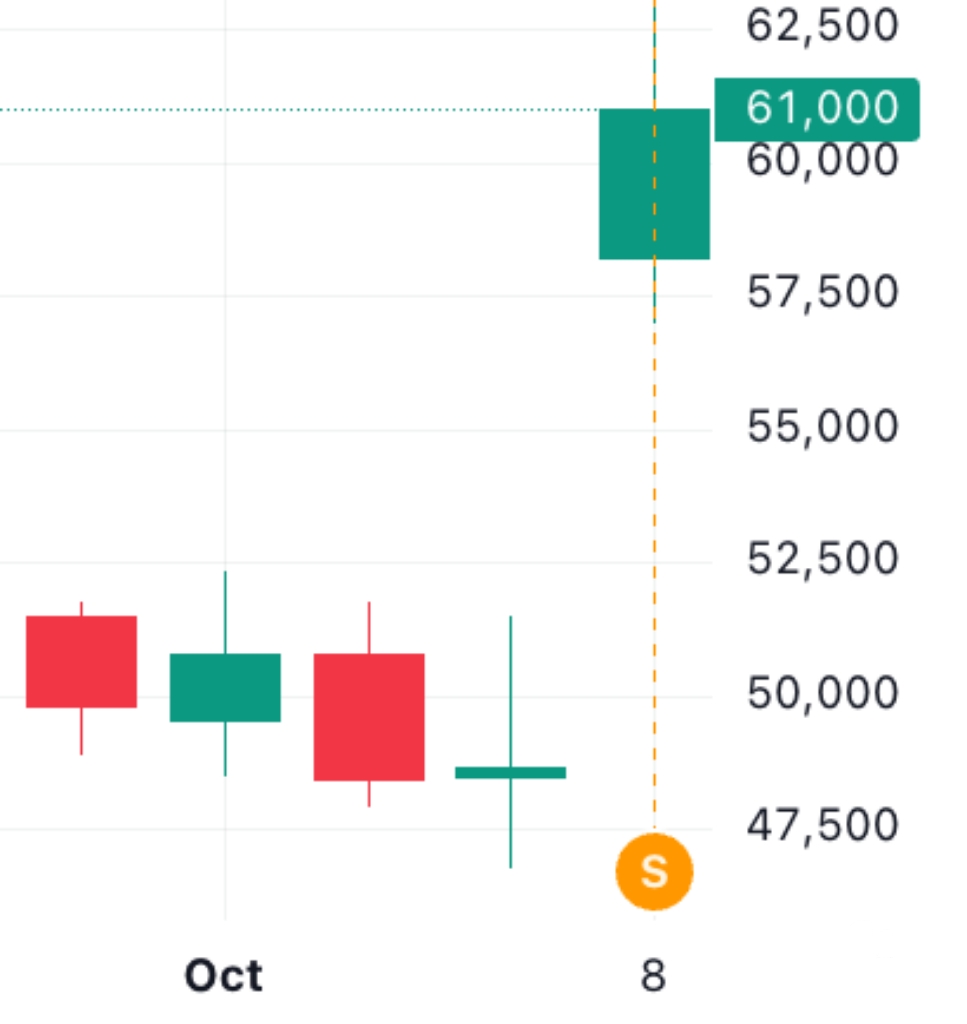967x1024 pixels.
Task: Click the dotted green horizontal price line
Action: (300, 109)
